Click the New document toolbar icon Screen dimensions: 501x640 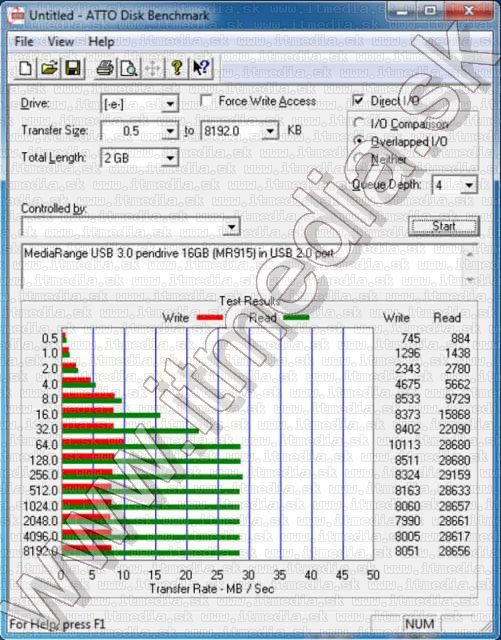(25, 68)
